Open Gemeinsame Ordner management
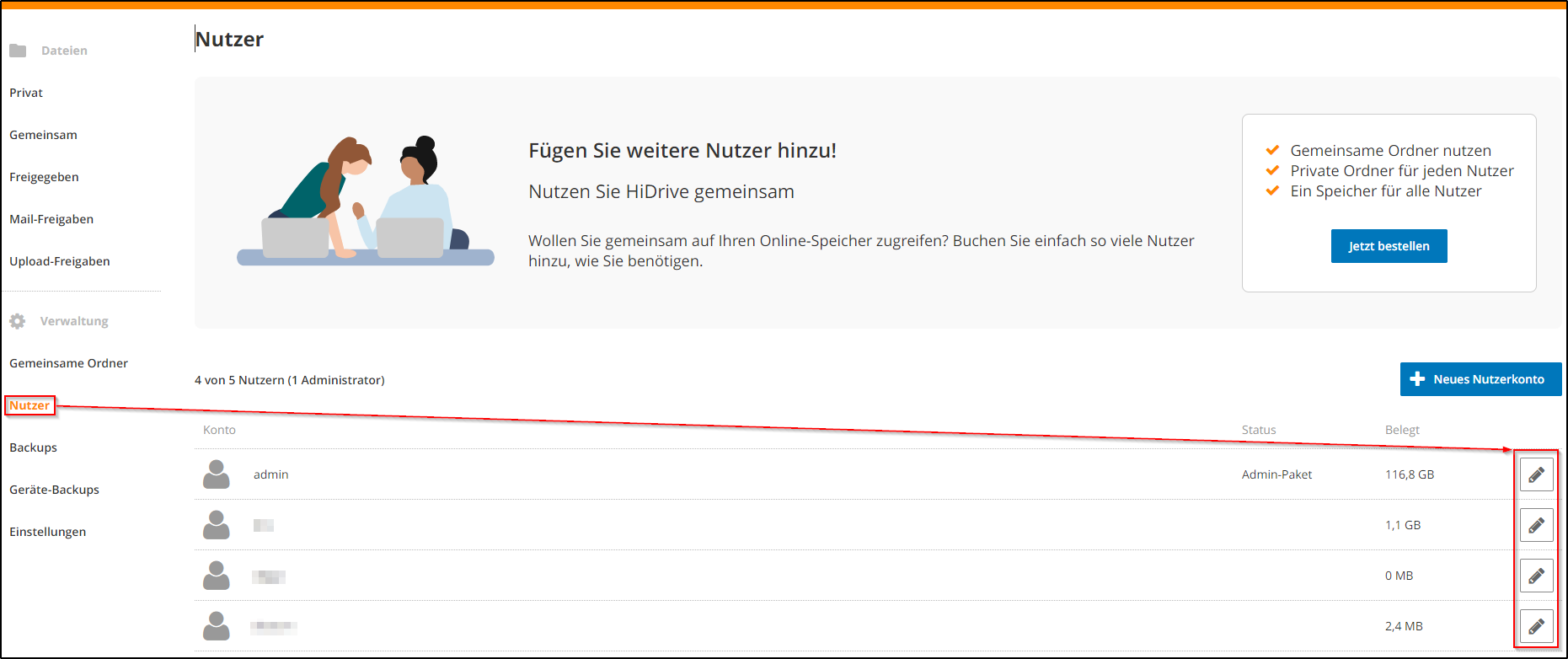Screen dimensions: 1568x659 pyautogui.click(x=69, y=363)
